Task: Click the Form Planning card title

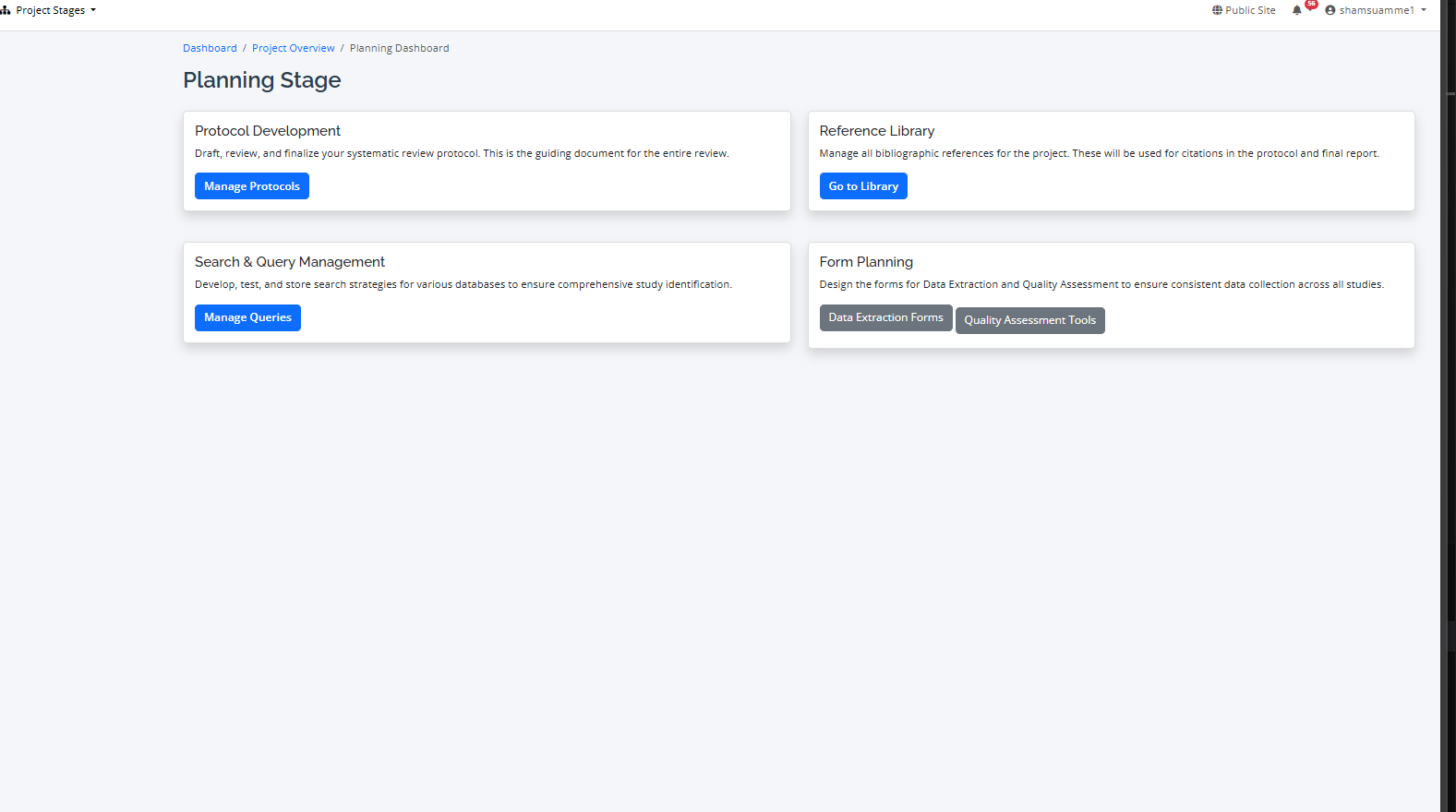Action: pos(865,262)
